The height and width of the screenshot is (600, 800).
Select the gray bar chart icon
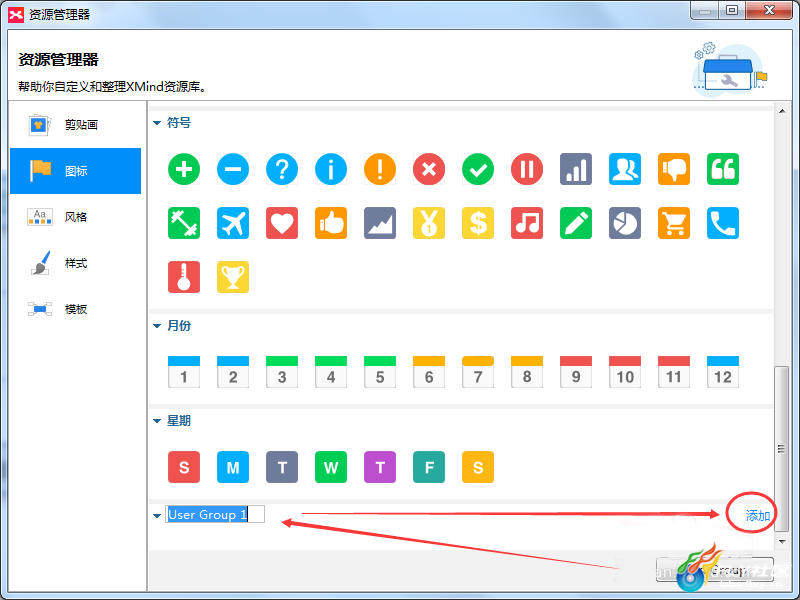coord(576,169)
